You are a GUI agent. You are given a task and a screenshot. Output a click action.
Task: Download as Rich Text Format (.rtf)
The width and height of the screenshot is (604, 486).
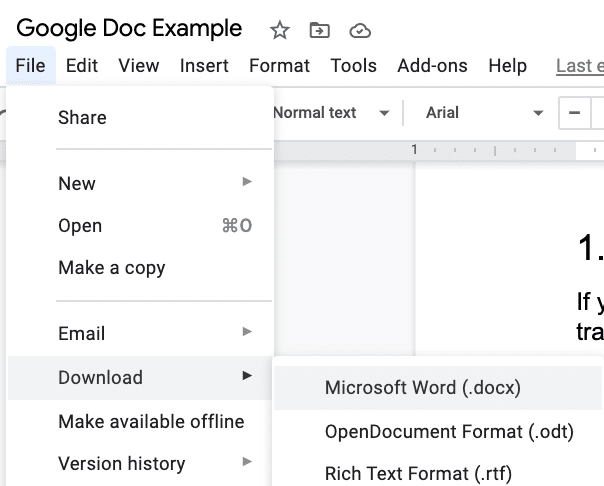438,473
